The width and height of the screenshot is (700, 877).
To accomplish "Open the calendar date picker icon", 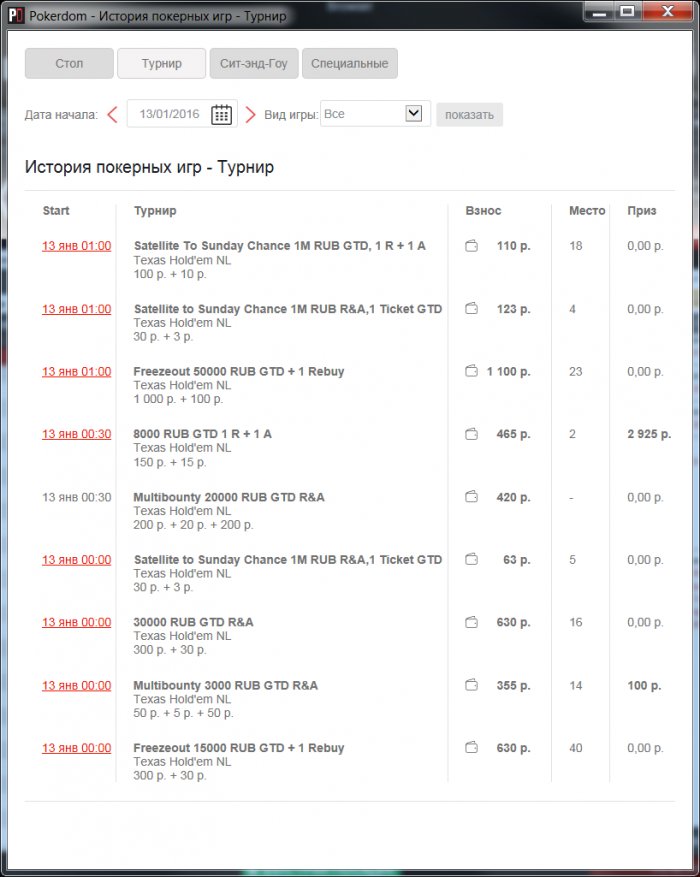I will point(221,114).
